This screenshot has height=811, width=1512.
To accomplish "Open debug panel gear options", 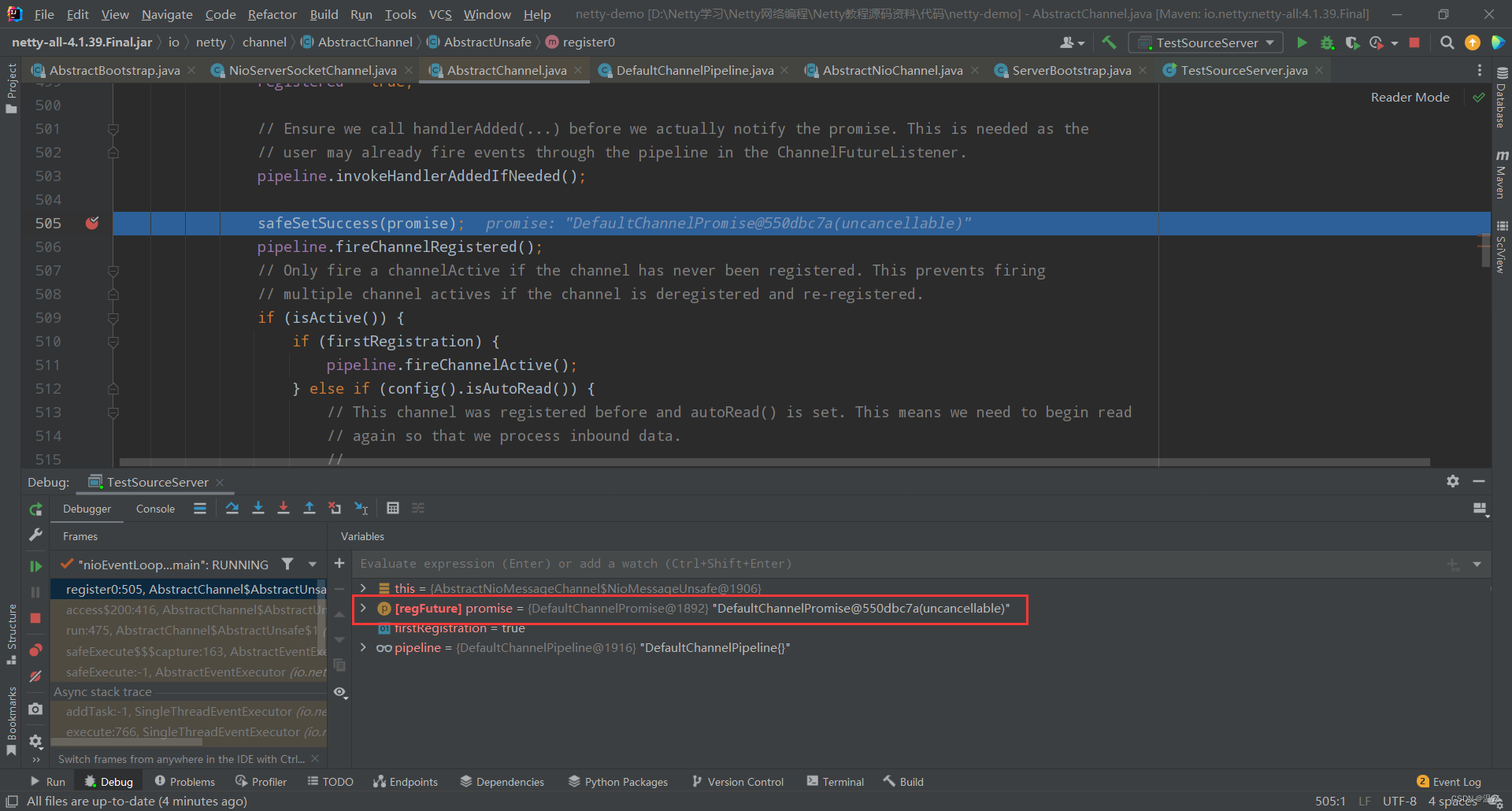I will click(x=1453, y=481).
